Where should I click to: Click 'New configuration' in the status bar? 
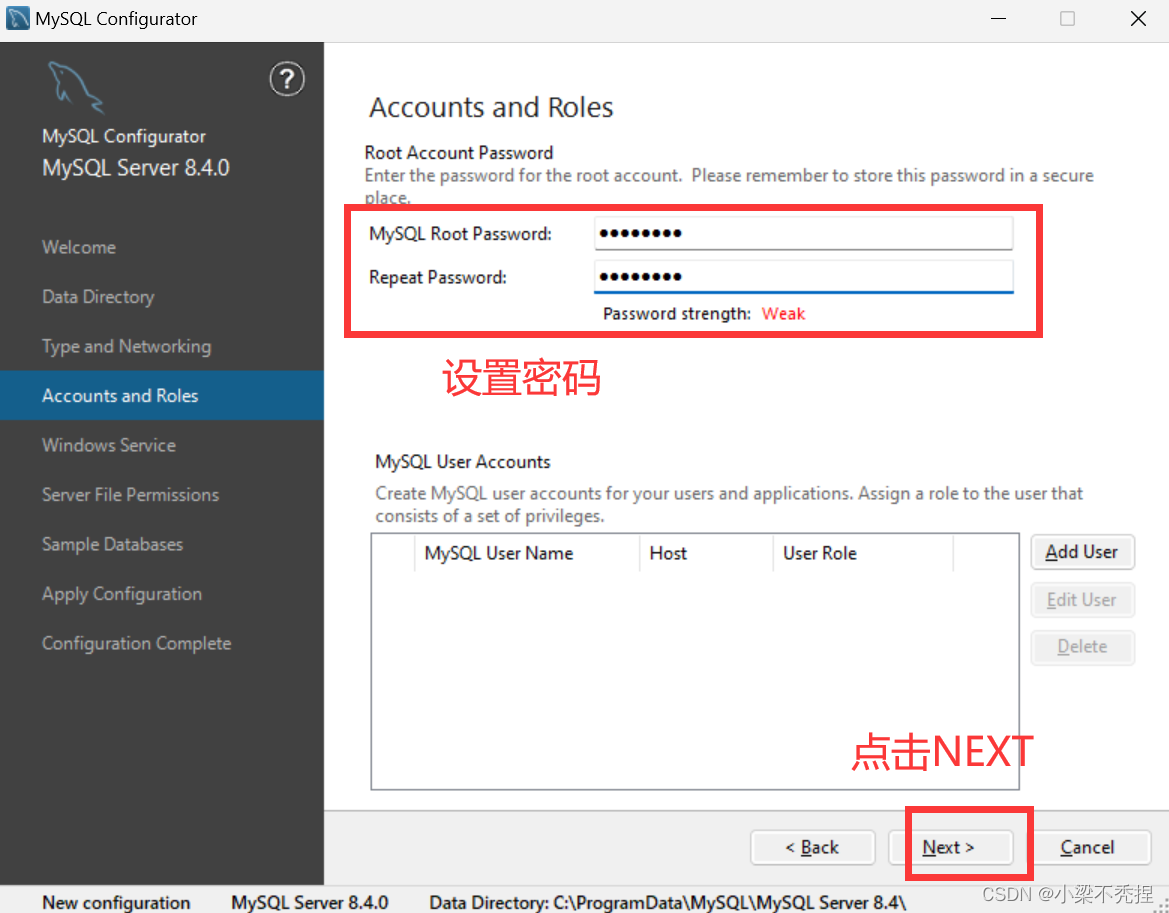pyautogui.click(x=116, y=903)
